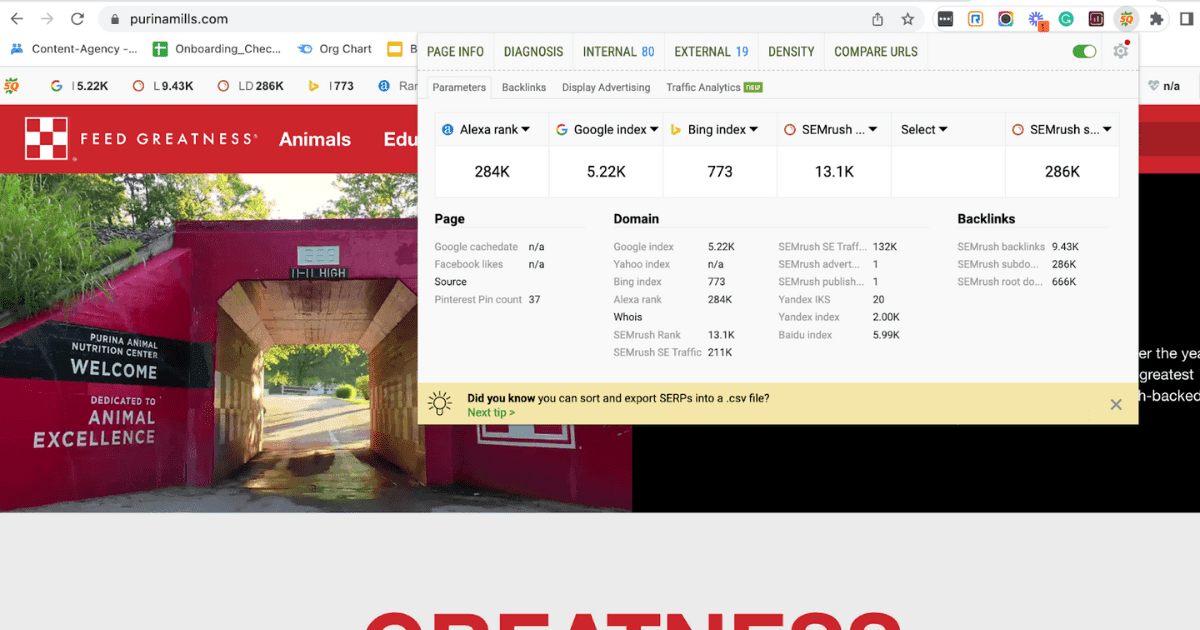Go back with the browser back arrow
Viewport: 1200px width, 630px height.
pos(17,18)
